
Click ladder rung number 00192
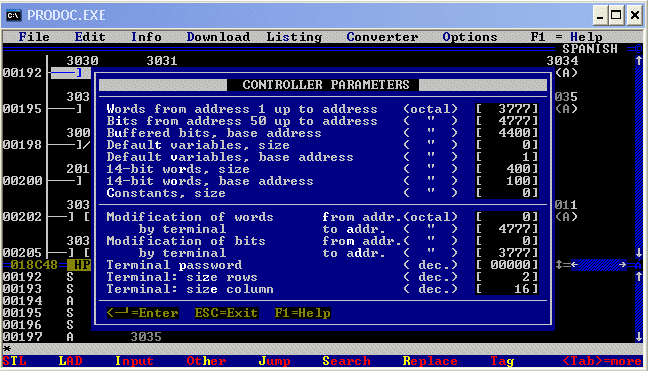[22, 73]
